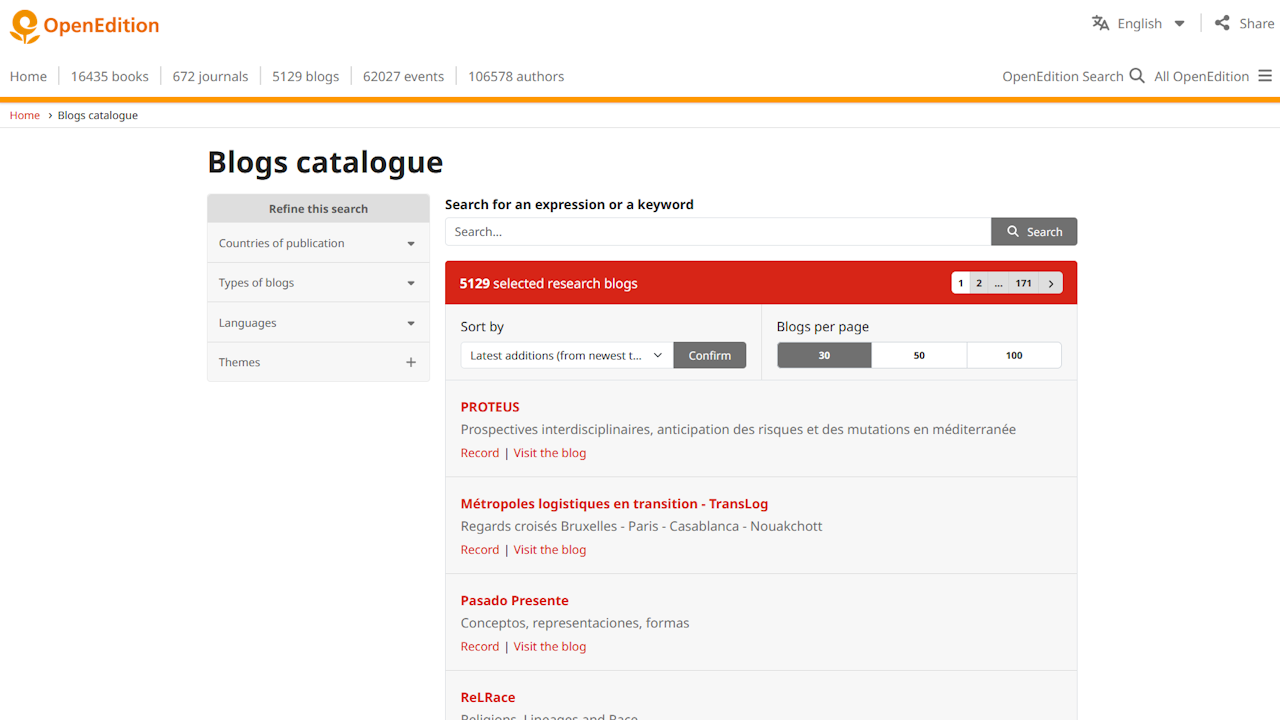The image size is (1280, 720).
Task: Show 30 blogs per page
Action: pyautogui.click(x=824, y=355)
